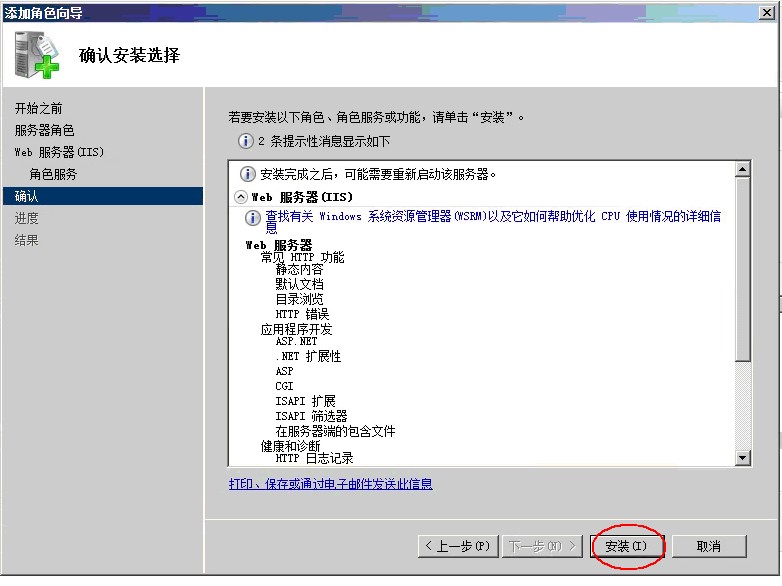Click the scroll down arrow of the list
The image size is (782, 586).
[x=743, y=457]
